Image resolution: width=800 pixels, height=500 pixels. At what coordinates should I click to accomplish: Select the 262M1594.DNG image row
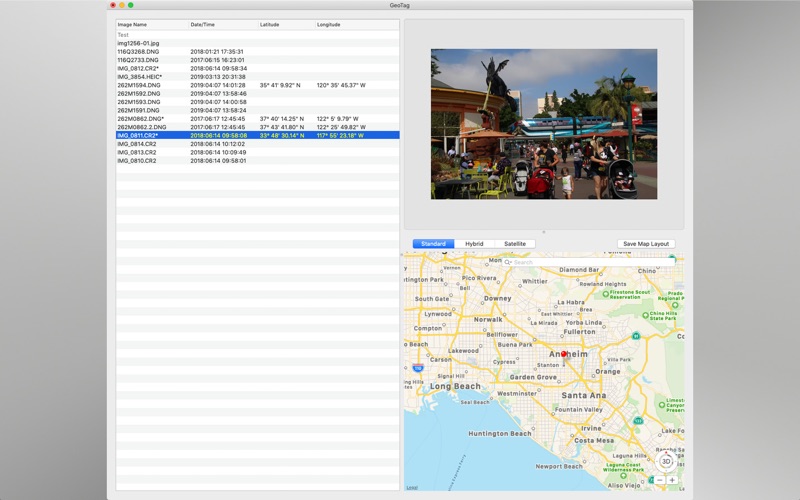click(x=140, y=85)
